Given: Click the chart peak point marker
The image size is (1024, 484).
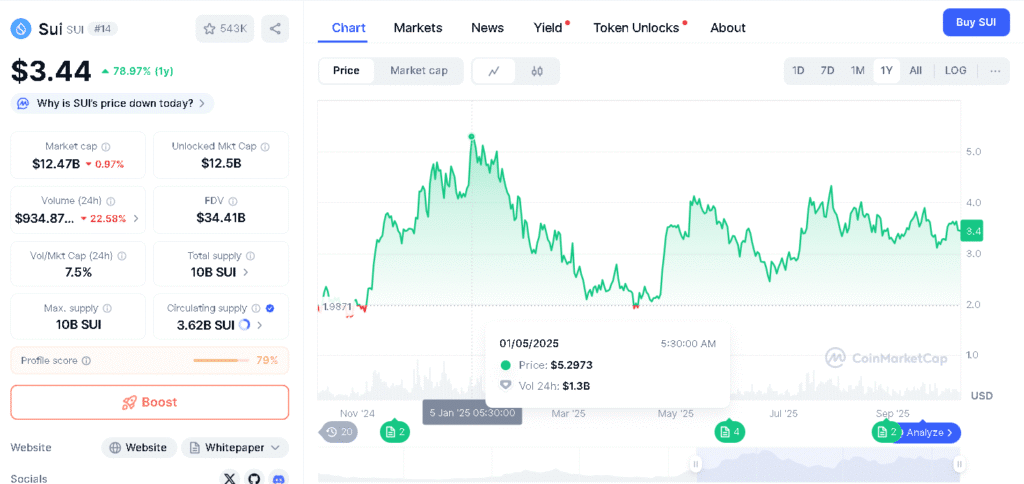Looking at the screenshot, I should pos(472,137).
